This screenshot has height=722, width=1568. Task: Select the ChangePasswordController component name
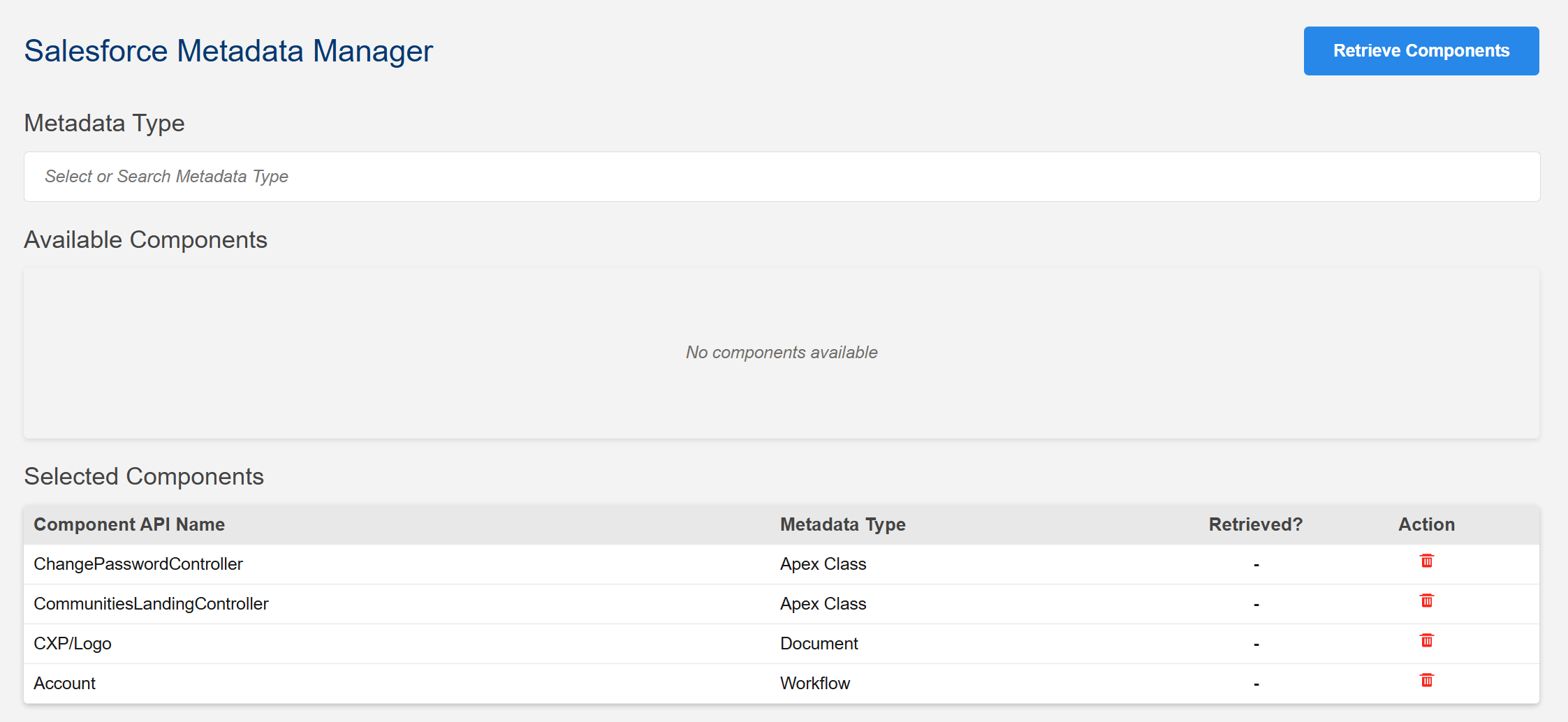[138, 564]
